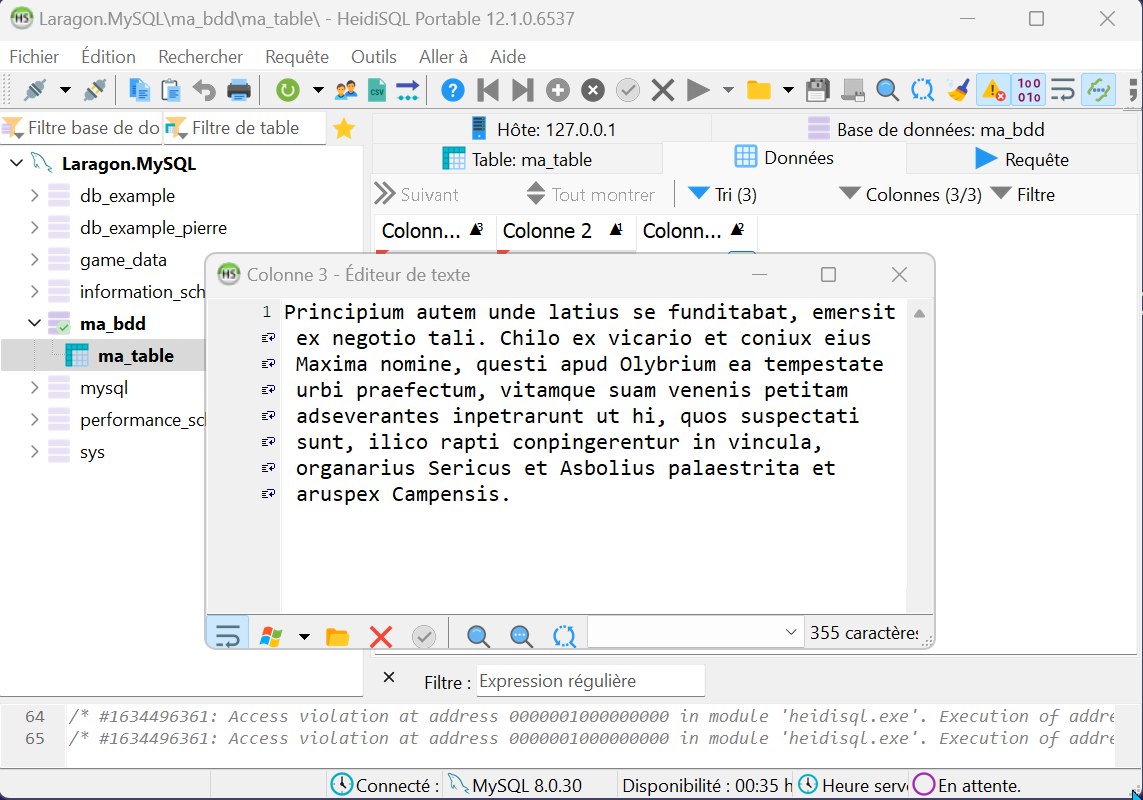Click the red X cancel icon in text editor

(380, 636)
